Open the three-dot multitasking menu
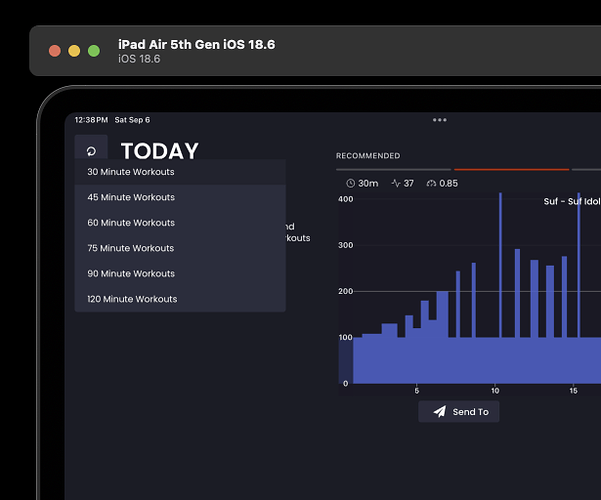601x500 pixels. (x=440, y=120)
